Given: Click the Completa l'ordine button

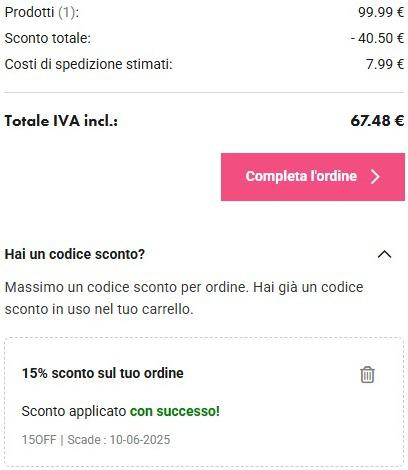Looking at the screenshot, I should [x=313, y=177].
